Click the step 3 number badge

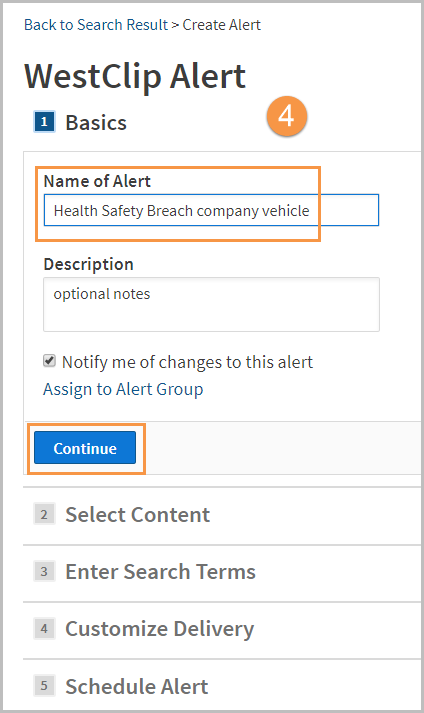click(x=44, y=571)
